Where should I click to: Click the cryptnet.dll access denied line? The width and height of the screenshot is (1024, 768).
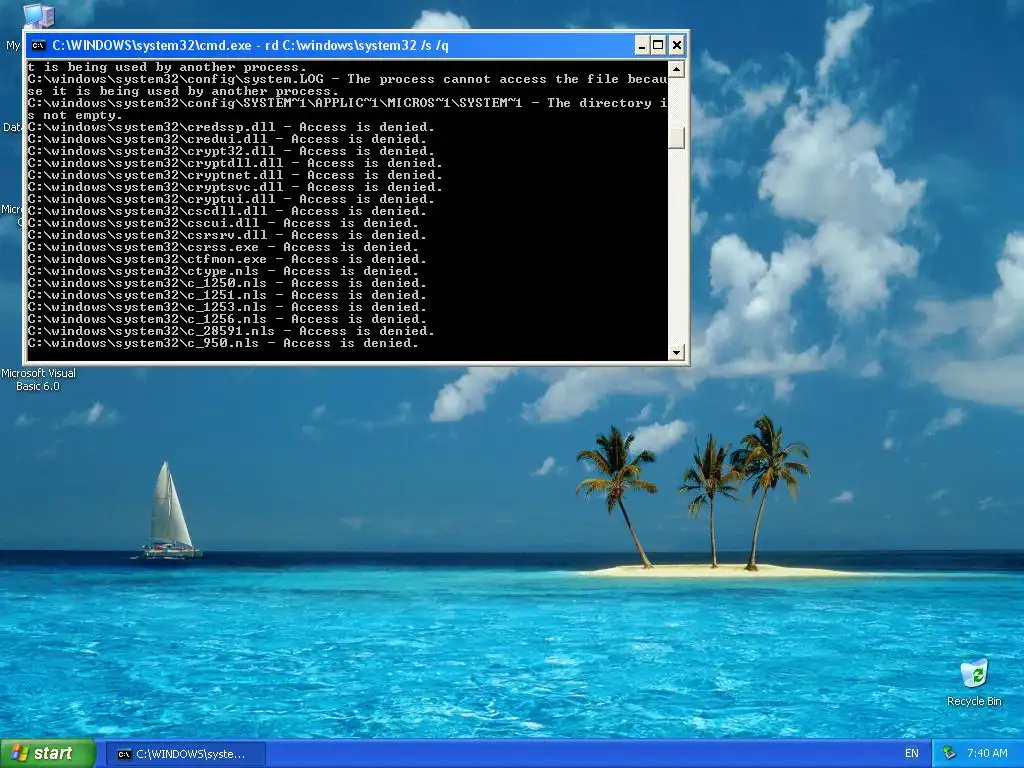click(x=235, y=175)
